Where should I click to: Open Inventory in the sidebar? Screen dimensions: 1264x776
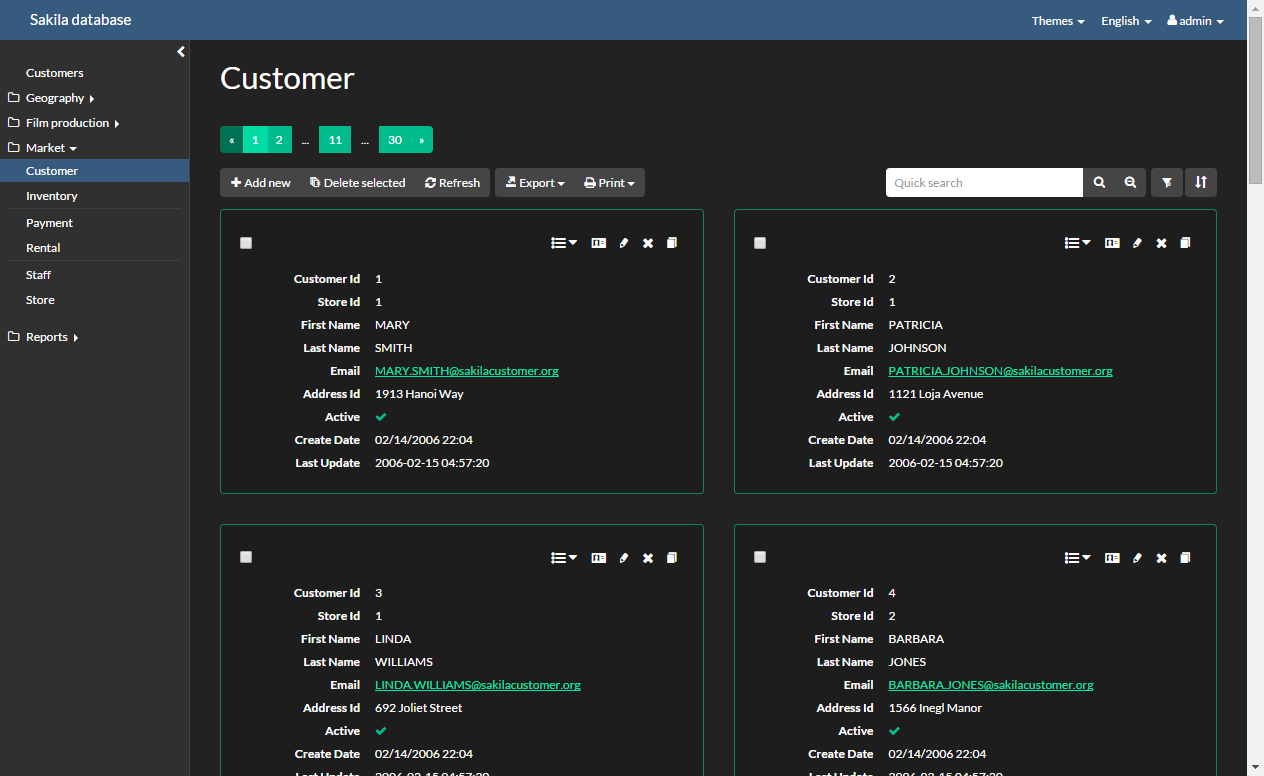pyautogui.click(x=52, y=196)
